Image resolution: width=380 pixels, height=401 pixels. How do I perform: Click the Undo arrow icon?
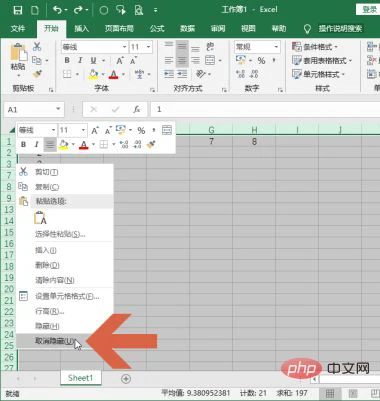[x=58, y=10]
